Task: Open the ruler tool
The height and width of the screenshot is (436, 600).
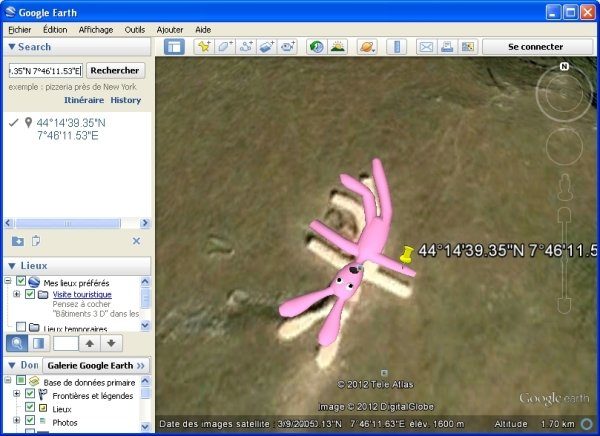Action: coord(396,47)
